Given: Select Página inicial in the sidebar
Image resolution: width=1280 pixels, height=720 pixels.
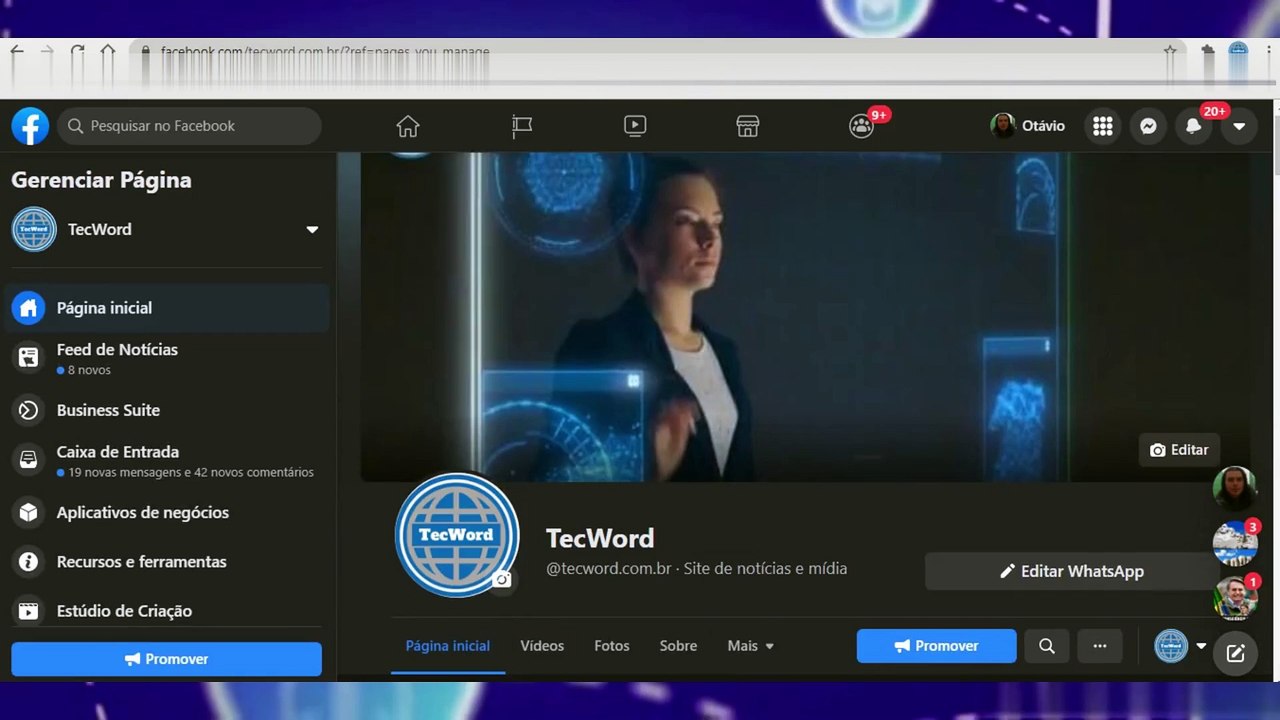Looking at the screenshot, I should click(167, 308).
